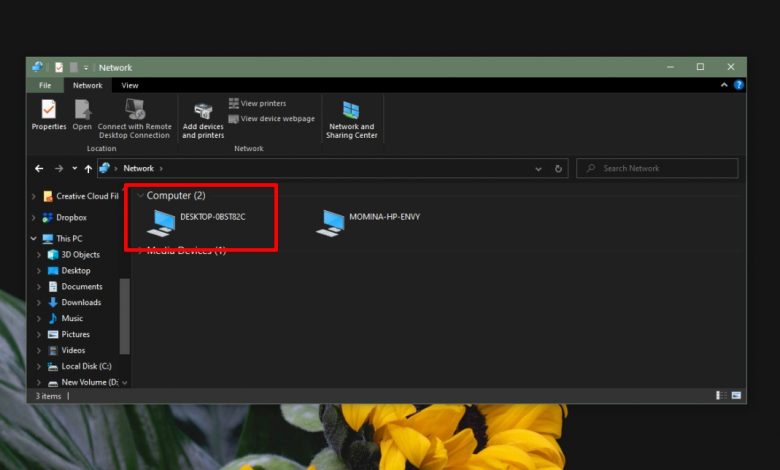Screen dimensions: 780x470
Task: Click the Open icon in ribbon
Action: pyautogui.click(x=82, y=114)
